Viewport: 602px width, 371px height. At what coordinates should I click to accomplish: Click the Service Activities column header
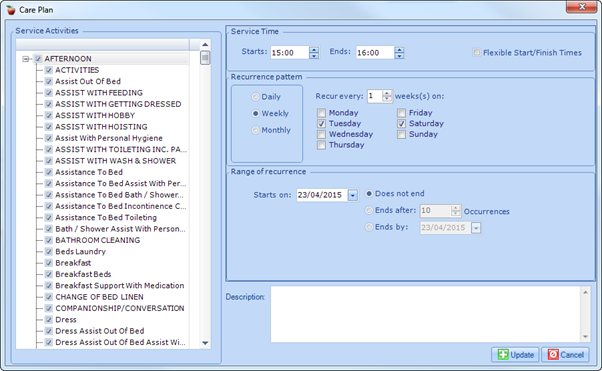102,45
